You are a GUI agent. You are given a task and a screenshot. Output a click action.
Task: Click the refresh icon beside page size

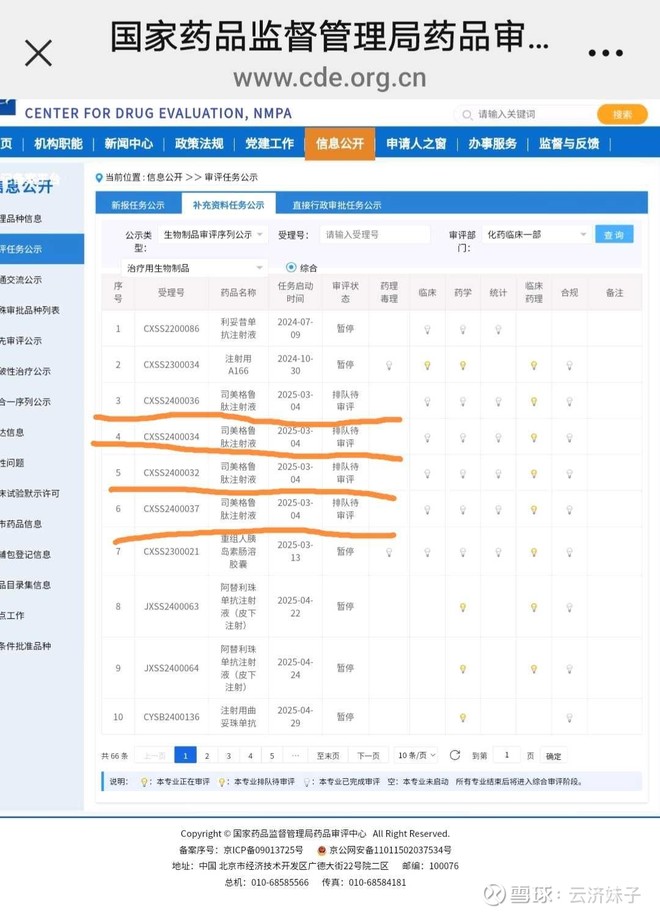455,755
